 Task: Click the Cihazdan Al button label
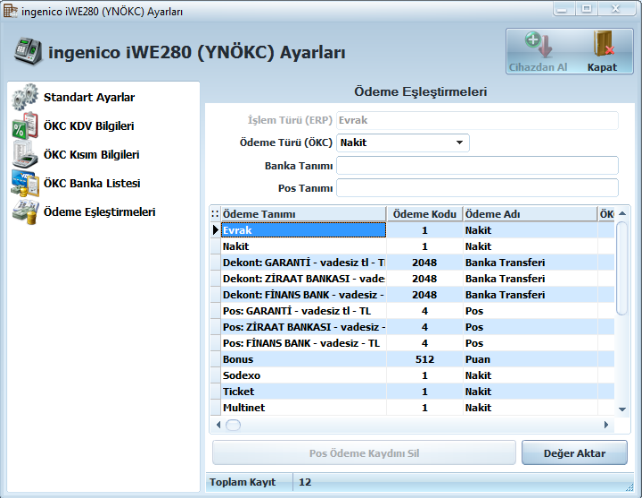point(538,67)
